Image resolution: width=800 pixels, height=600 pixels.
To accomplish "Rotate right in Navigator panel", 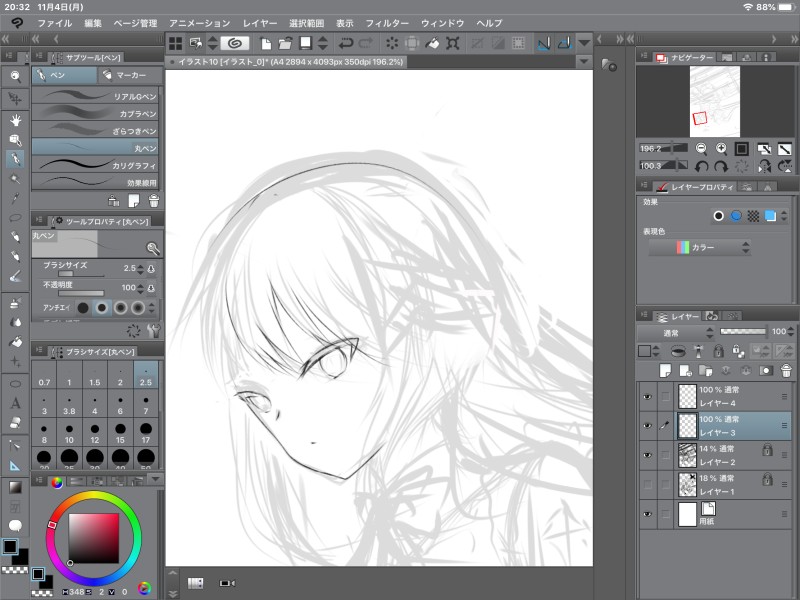I will pyautogui.click(x=720, y=166).
